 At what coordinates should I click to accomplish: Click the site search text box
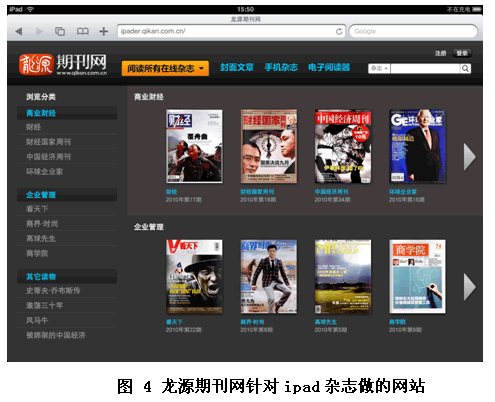pos(425,68)
